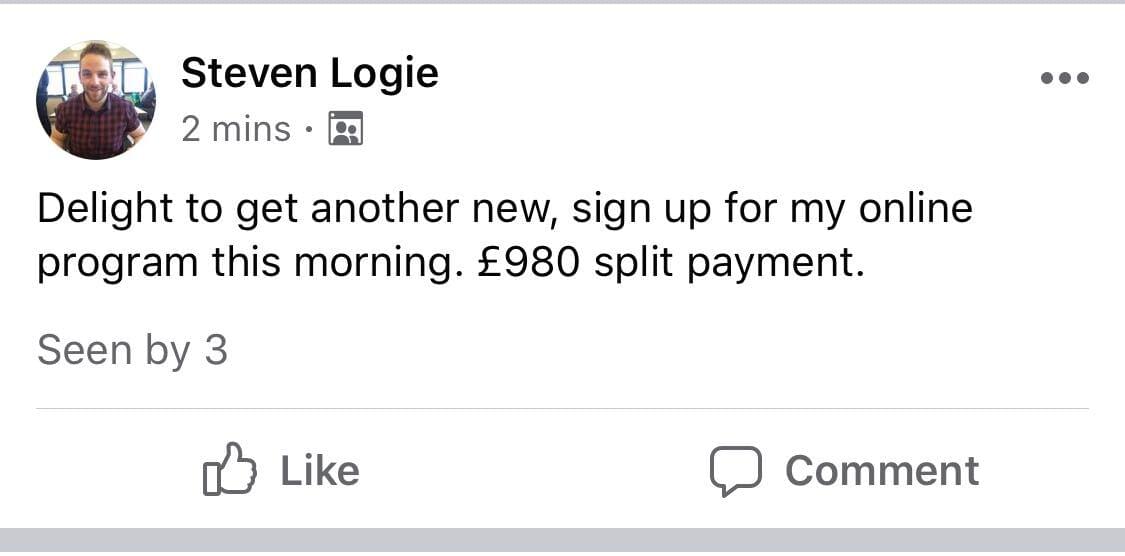Open the three-dot post options menu

tap(1064, 78)
